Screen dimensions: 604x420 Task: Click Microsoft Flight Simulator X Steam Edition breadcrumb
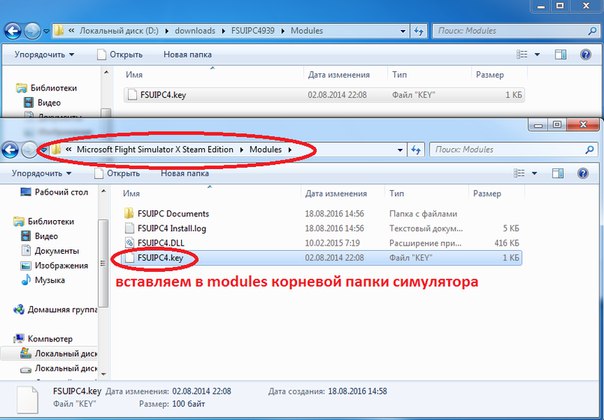tap(155, 150)
